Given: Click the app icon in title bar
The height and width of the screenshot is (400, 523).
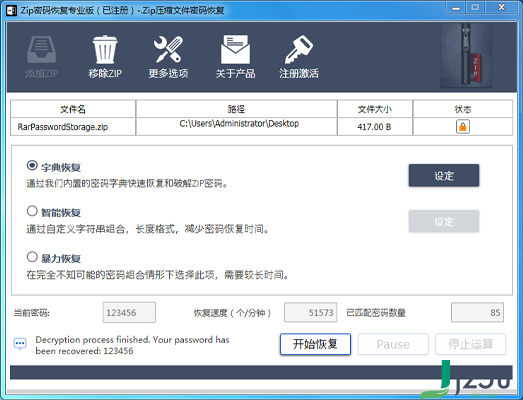Looking at the screenshot, I should coord(12,10).
